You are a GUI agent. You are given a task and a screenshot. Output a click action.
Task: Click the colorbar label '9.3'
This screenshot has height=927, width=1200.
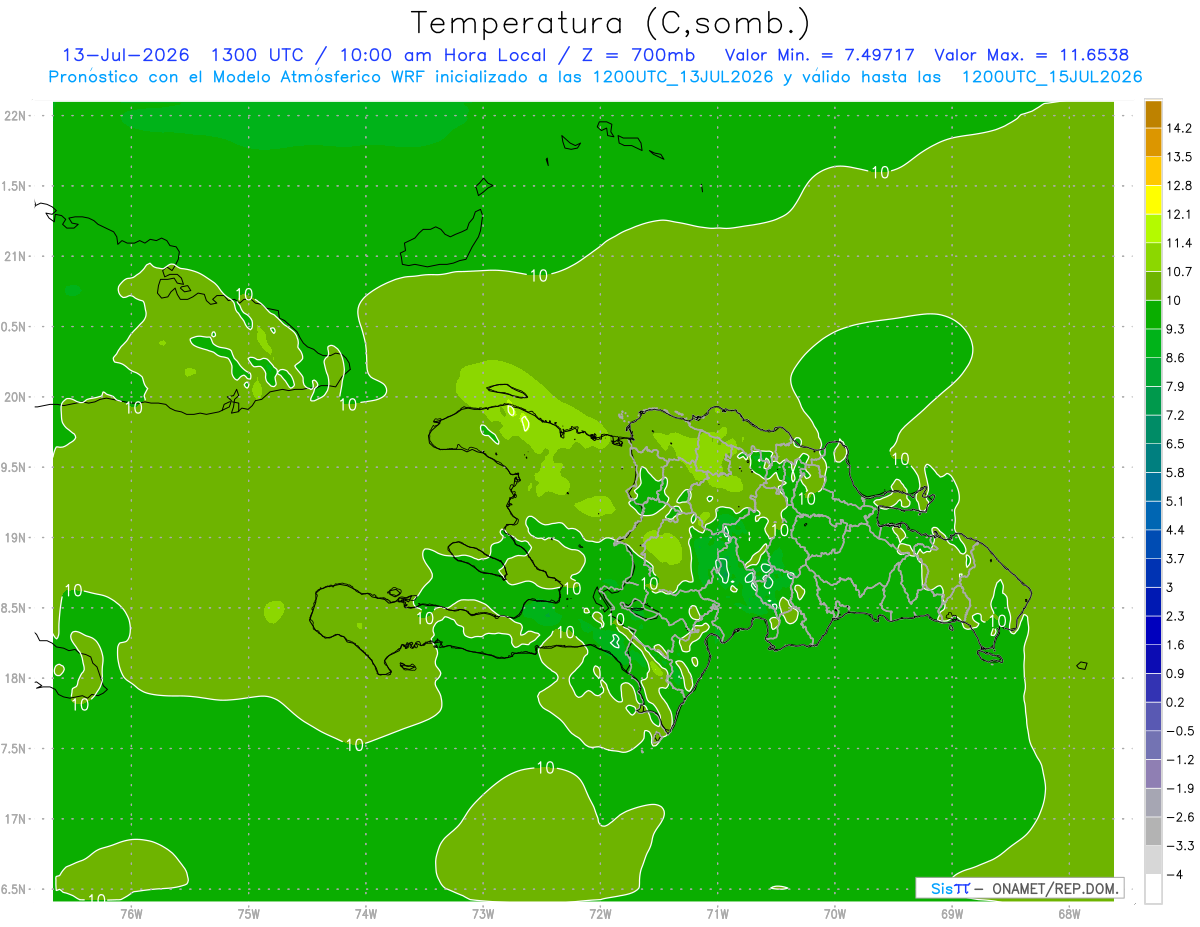1176,329
